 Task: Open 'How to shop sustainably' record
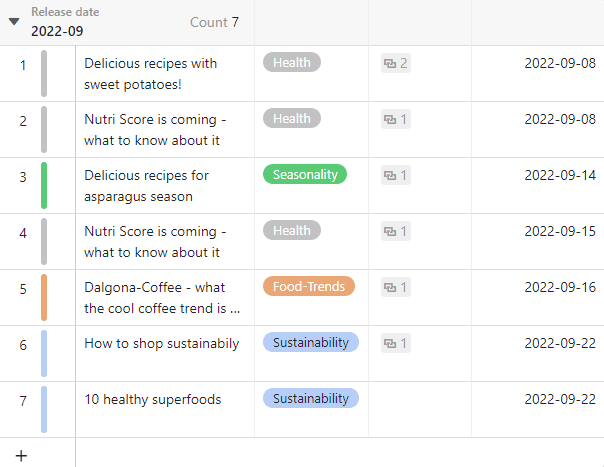(161, 343)
